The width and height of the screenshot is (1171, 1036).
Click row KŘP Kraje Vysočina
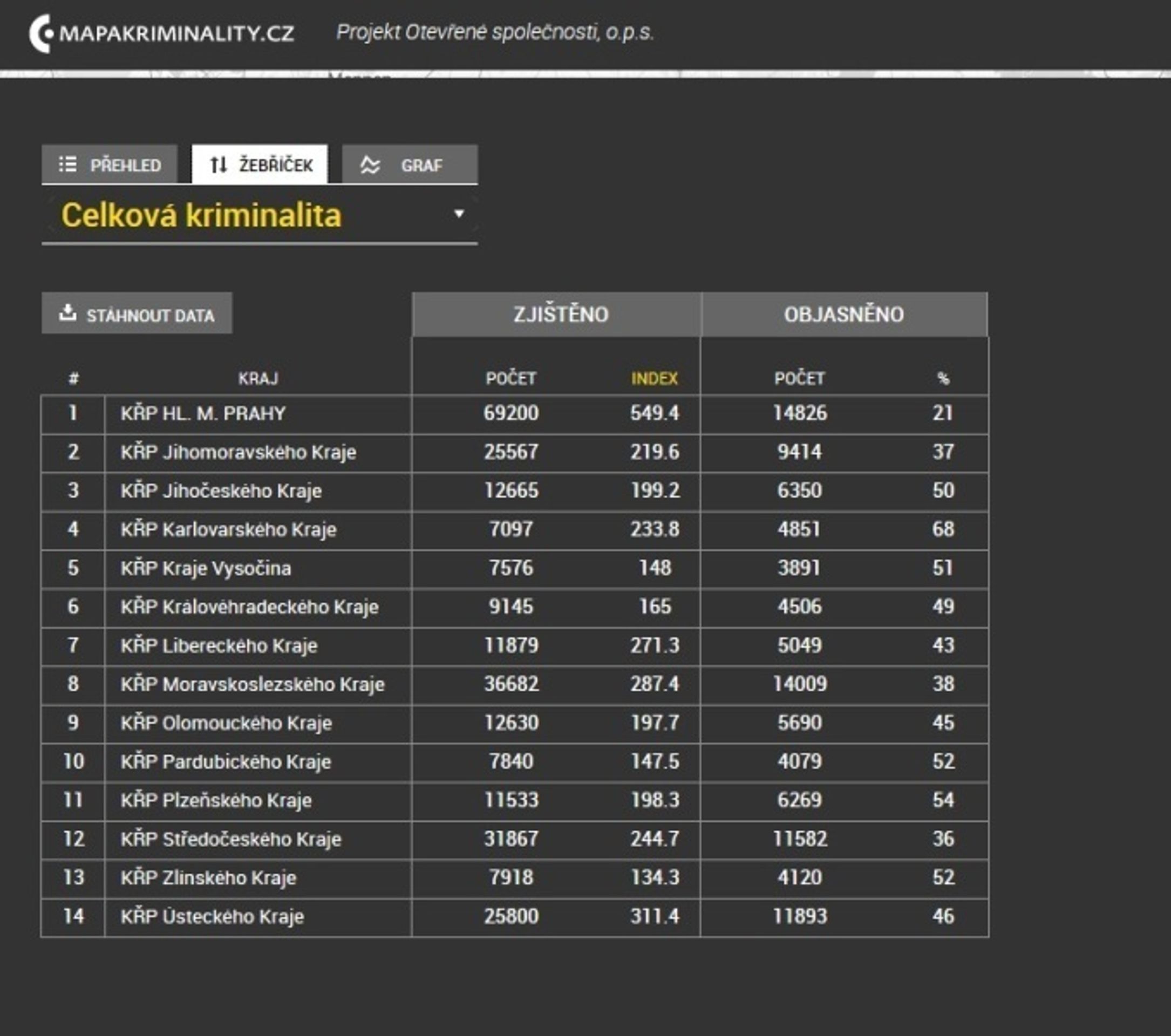point(514,568)
